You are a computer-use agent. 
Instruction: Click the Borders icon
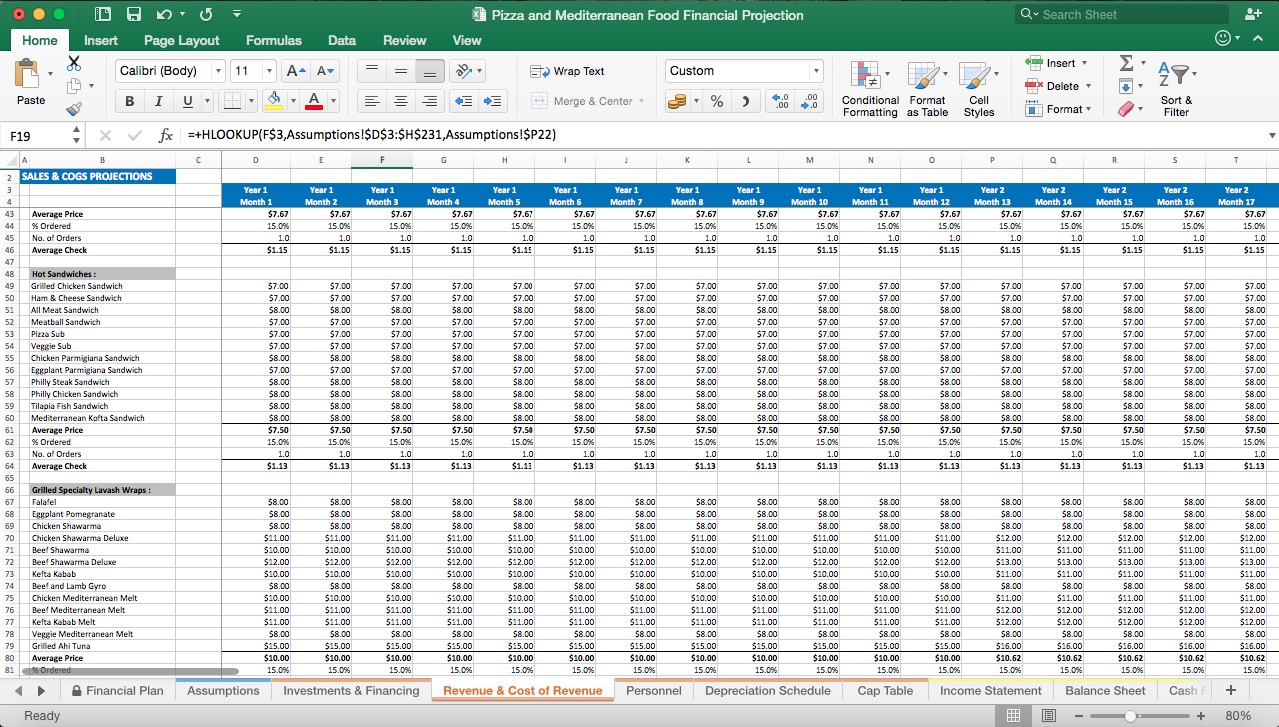pyautogui.click(x=230, y=101)
